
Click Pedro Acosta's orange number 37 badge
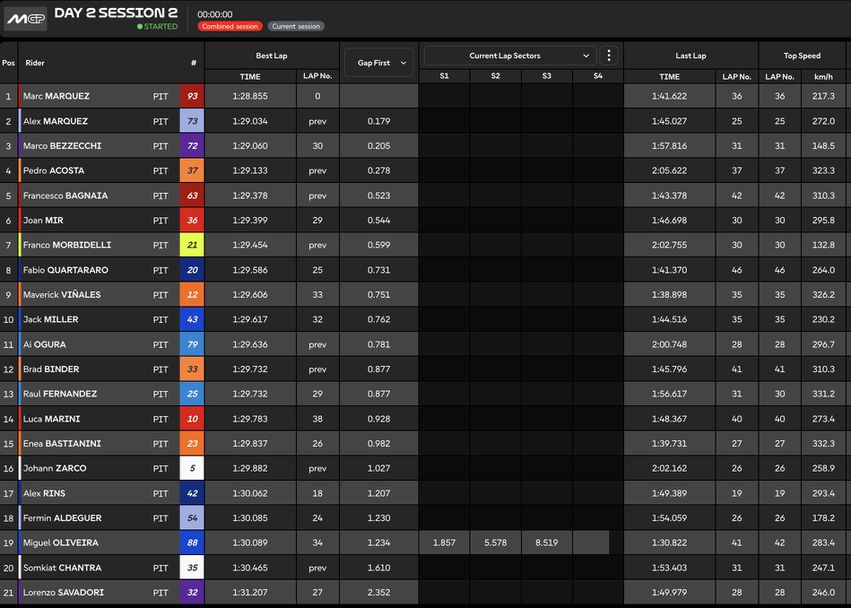pyautogui.click(x=192, y=171)
